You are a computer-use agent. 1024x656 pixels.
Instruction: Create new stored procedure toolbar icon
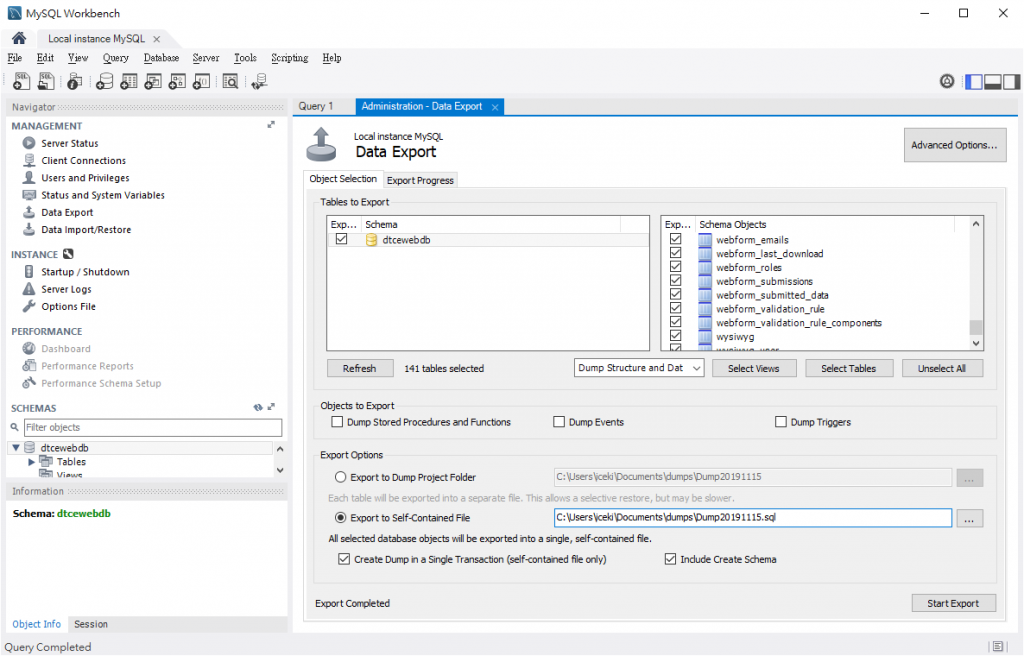click(177, 81)
